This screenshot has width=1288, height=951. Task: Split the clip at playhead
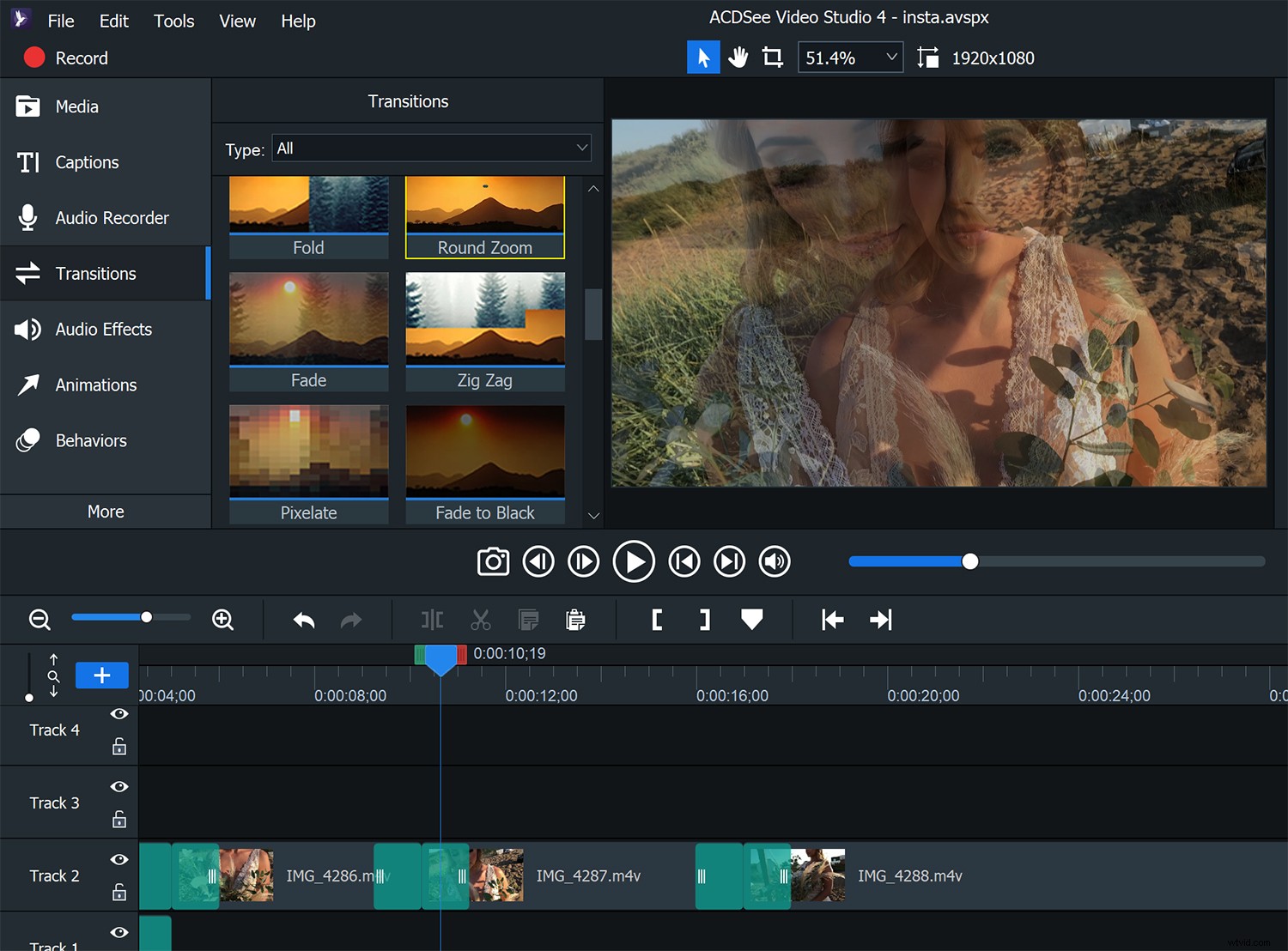(x=431, y=619)
